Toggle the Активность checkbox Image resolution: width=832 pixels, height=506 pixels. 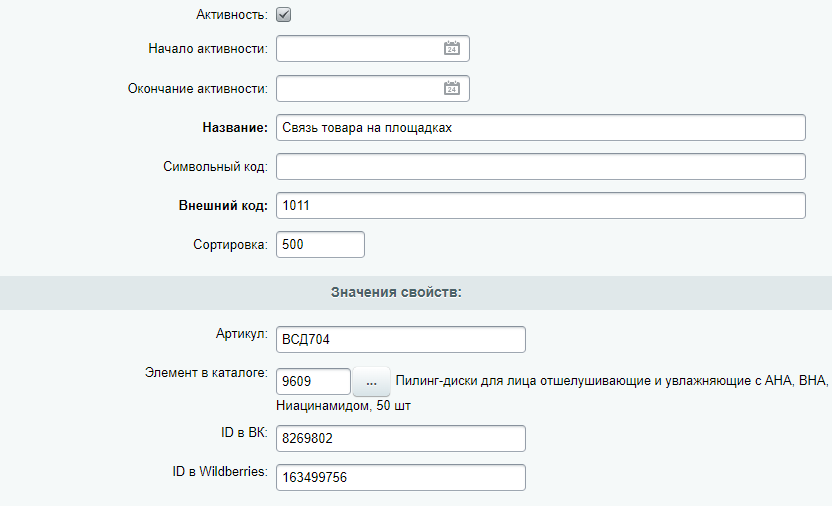click(x=284, y=15)
